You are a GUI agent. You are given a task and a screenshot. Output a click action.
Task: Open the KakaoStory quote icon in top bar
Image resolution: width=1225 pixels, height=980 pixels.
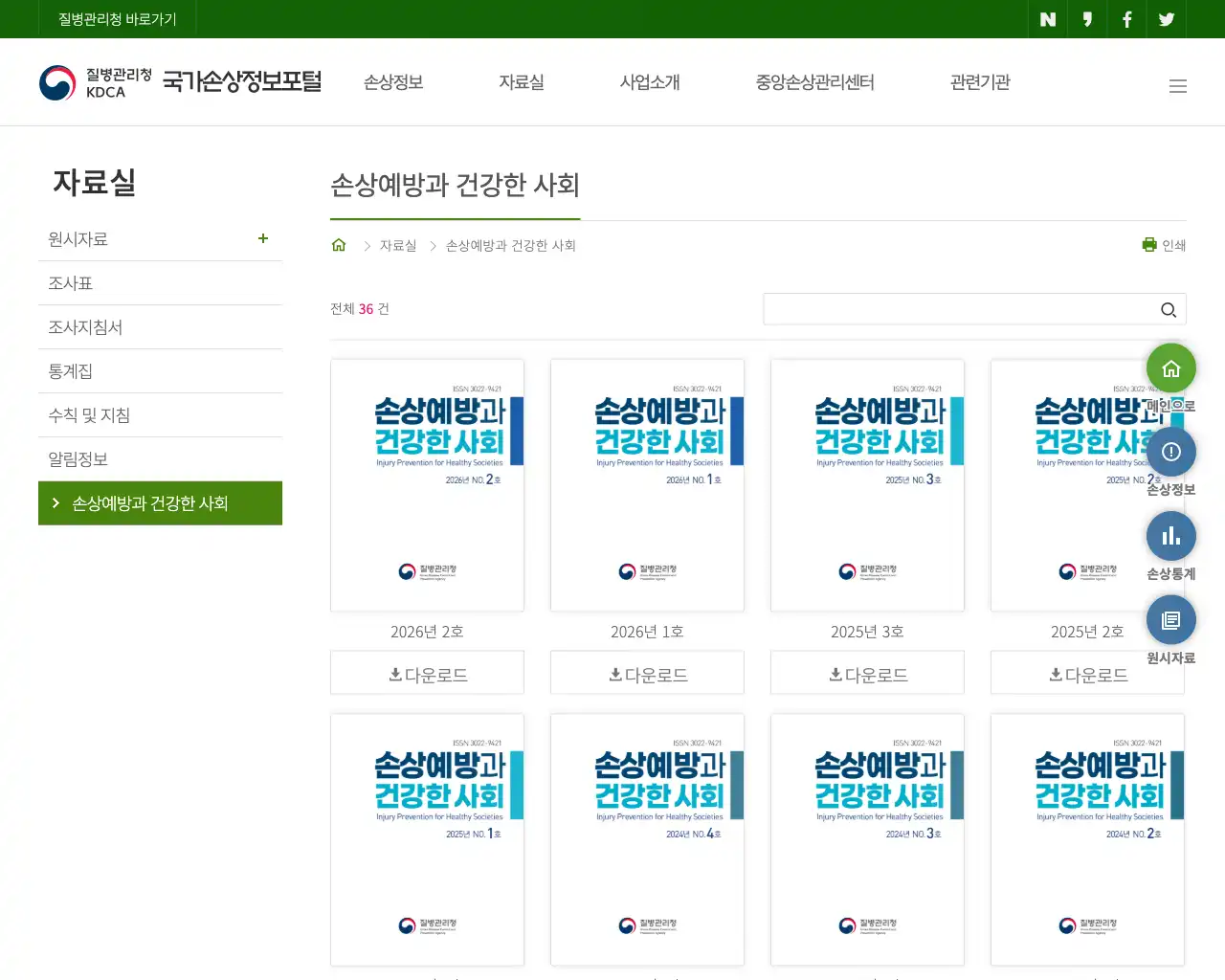click(x=1087, y=19)
